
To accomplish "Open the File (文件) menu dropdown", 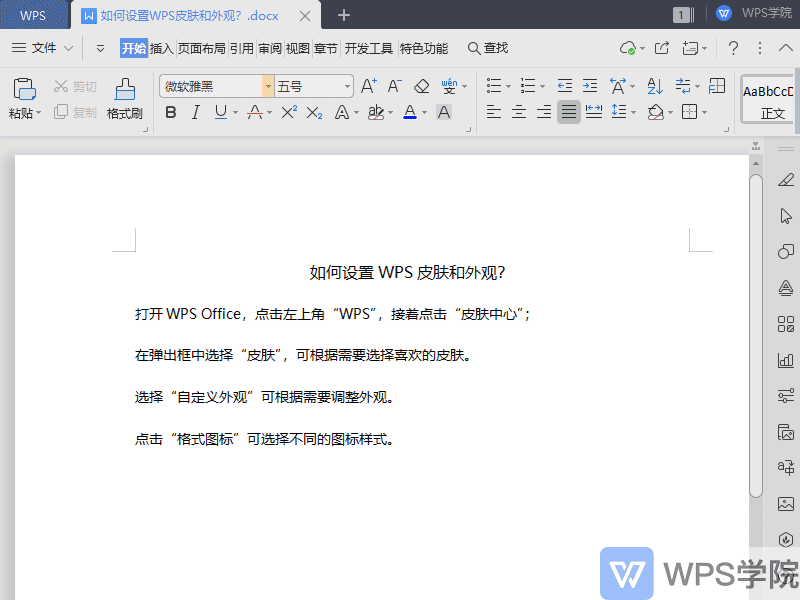I will coord(43,48).
